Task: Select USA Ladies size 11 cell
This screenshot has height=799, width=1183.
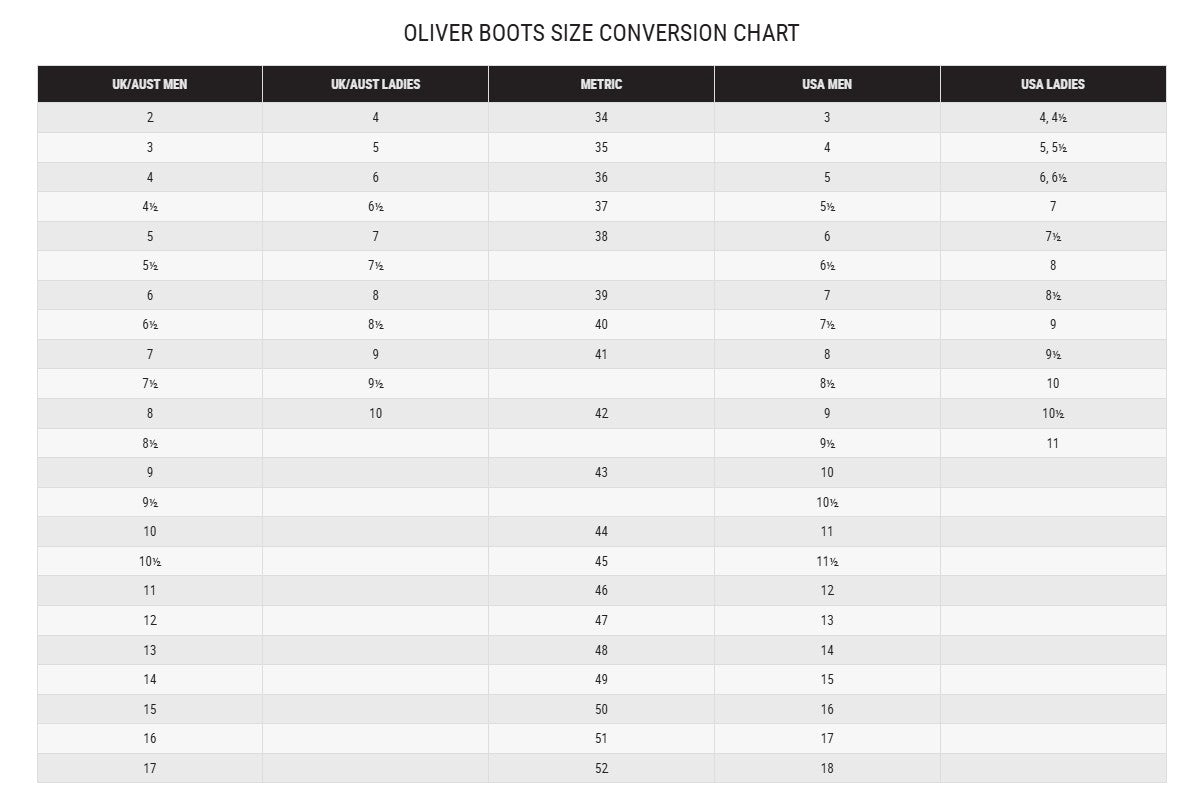Action: point(1052,443)
